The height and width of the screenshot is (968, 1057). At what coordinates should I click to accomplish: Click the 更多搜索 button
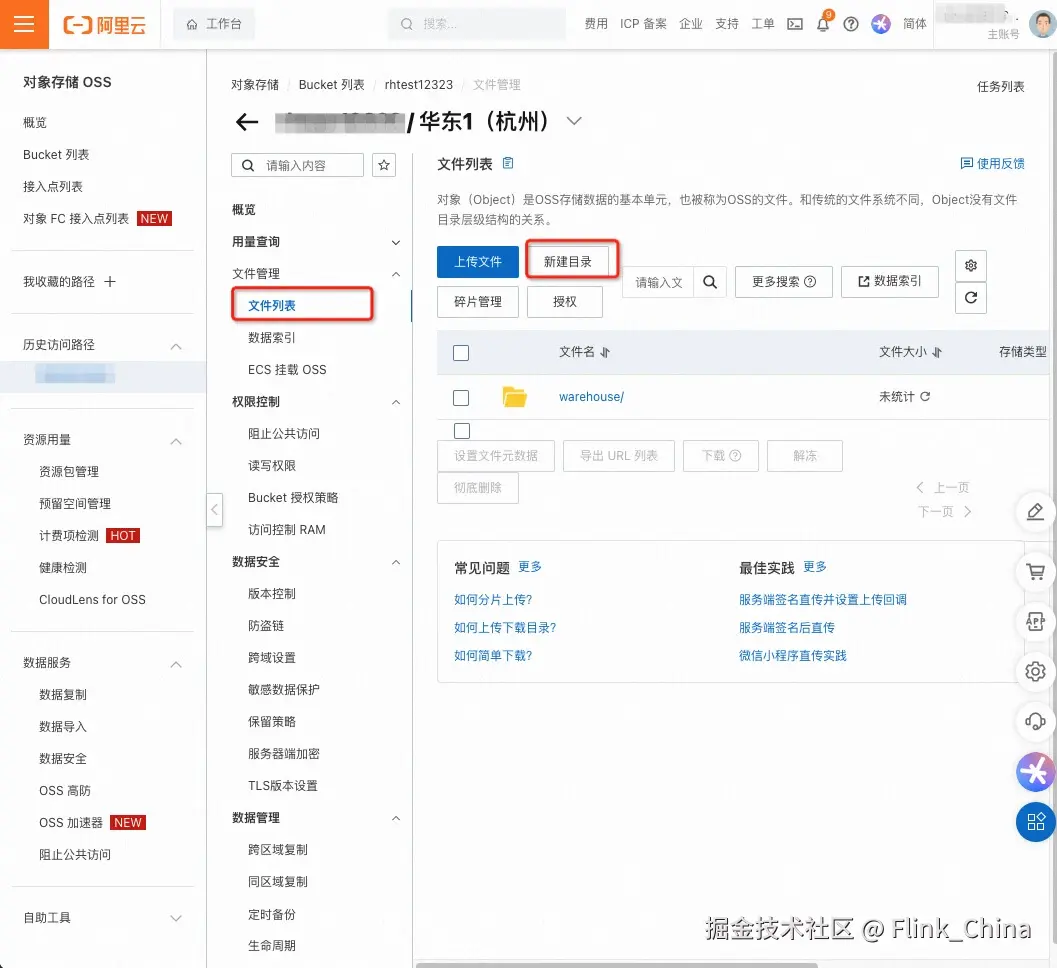[784, 282]
